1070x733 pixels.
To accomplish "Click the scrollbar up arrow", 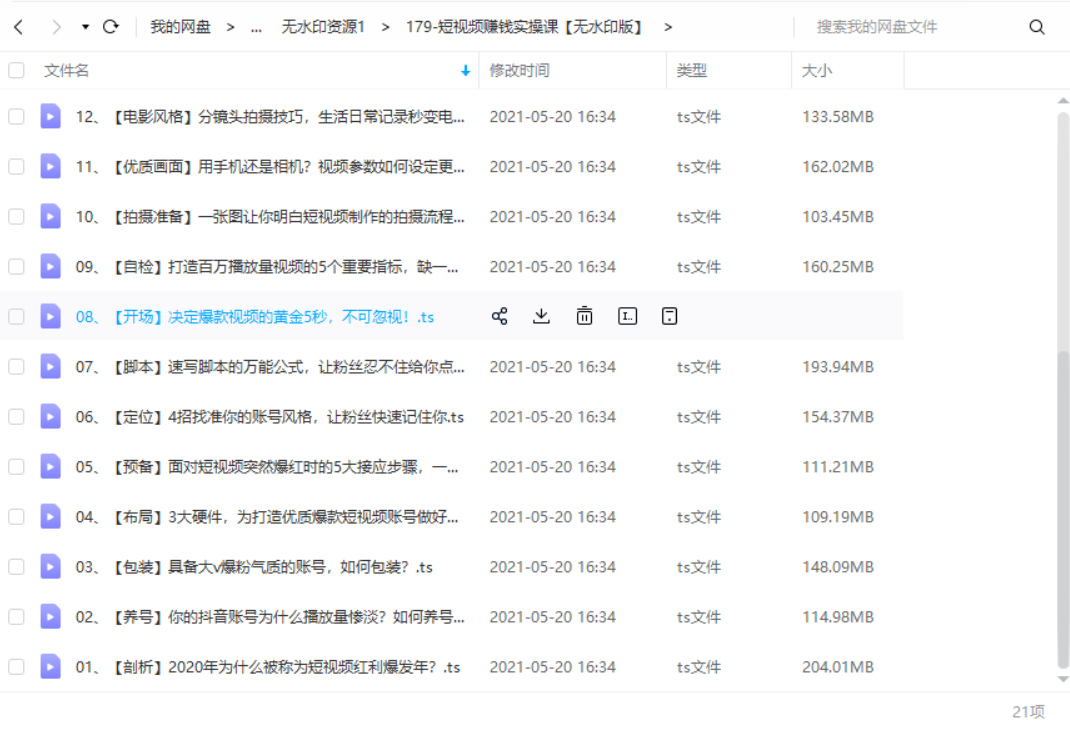I will [x=1063, y=100].
